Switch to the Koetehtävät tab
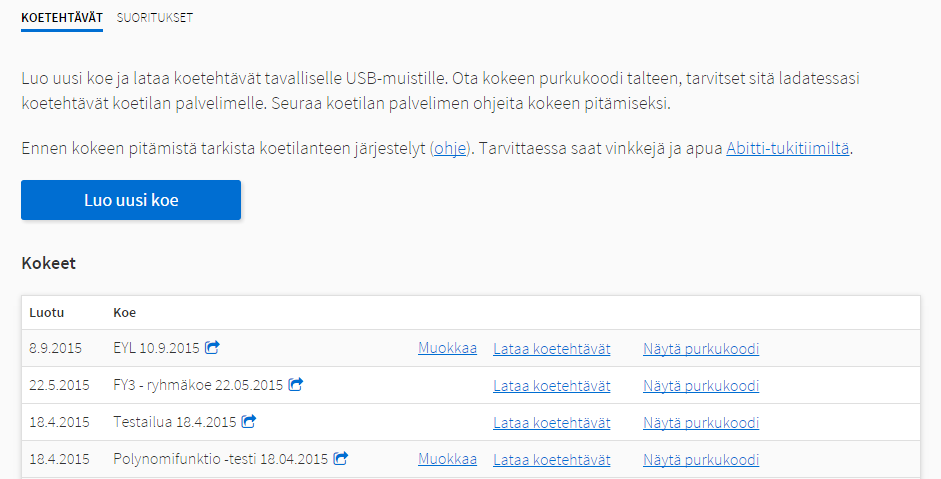 62,18
